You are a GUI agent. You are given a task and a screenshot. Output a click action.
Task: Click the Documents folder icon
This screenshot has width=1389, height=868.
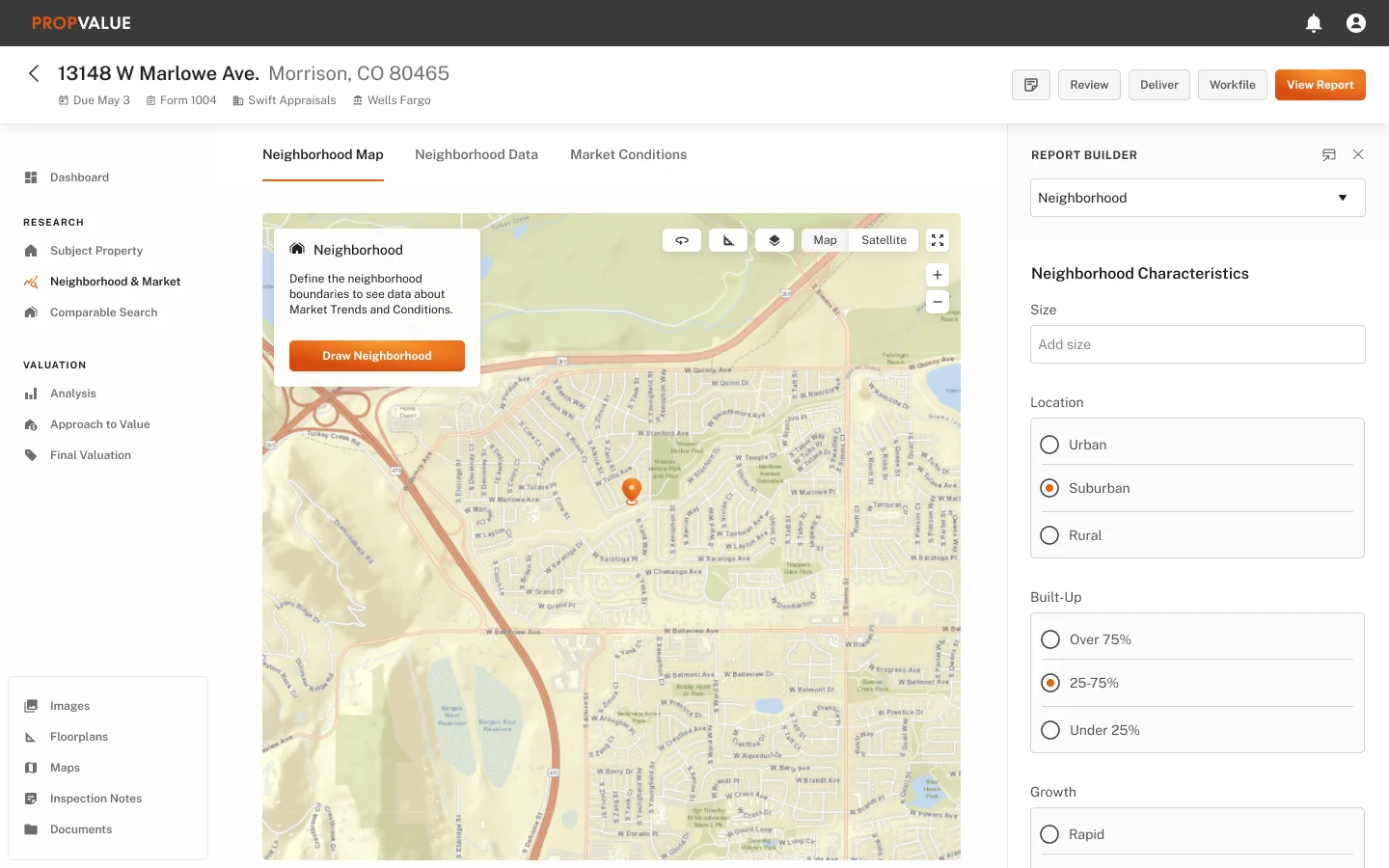tap(31, 829)
